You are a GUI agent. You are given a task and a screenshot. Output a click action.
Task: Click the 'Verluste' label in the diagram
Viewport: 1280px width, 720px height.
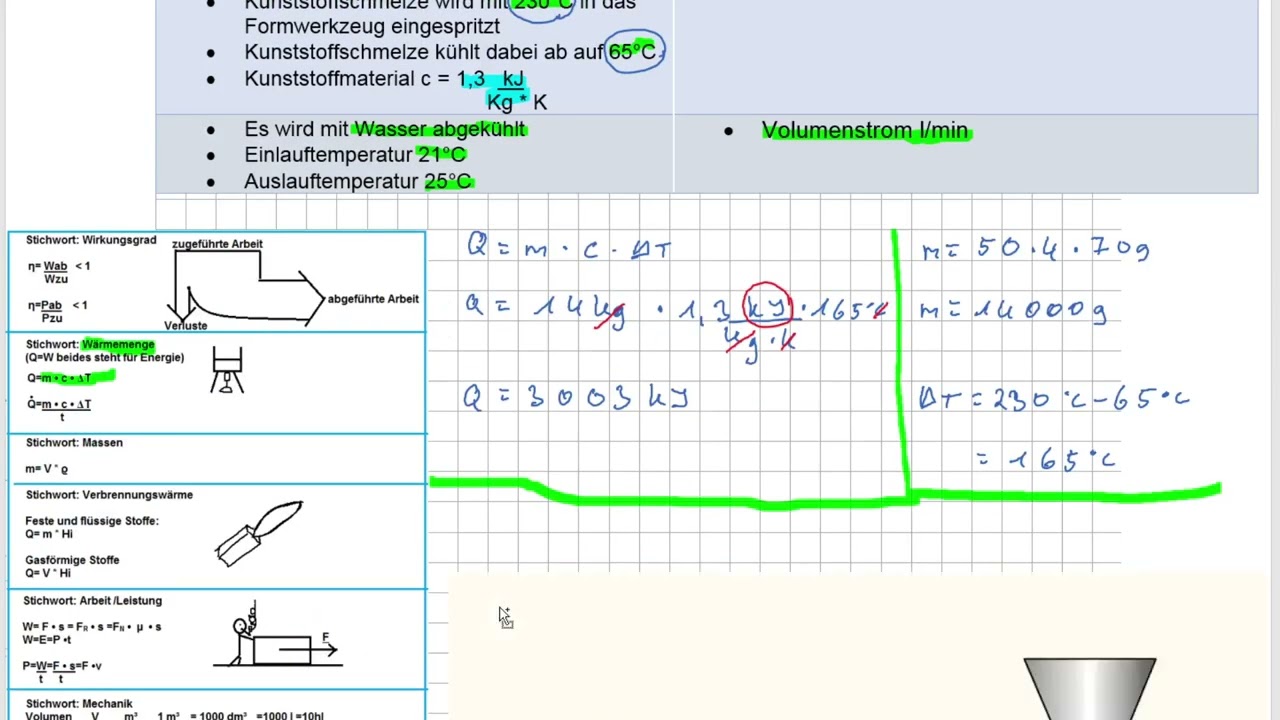click(x=186, y=326)
